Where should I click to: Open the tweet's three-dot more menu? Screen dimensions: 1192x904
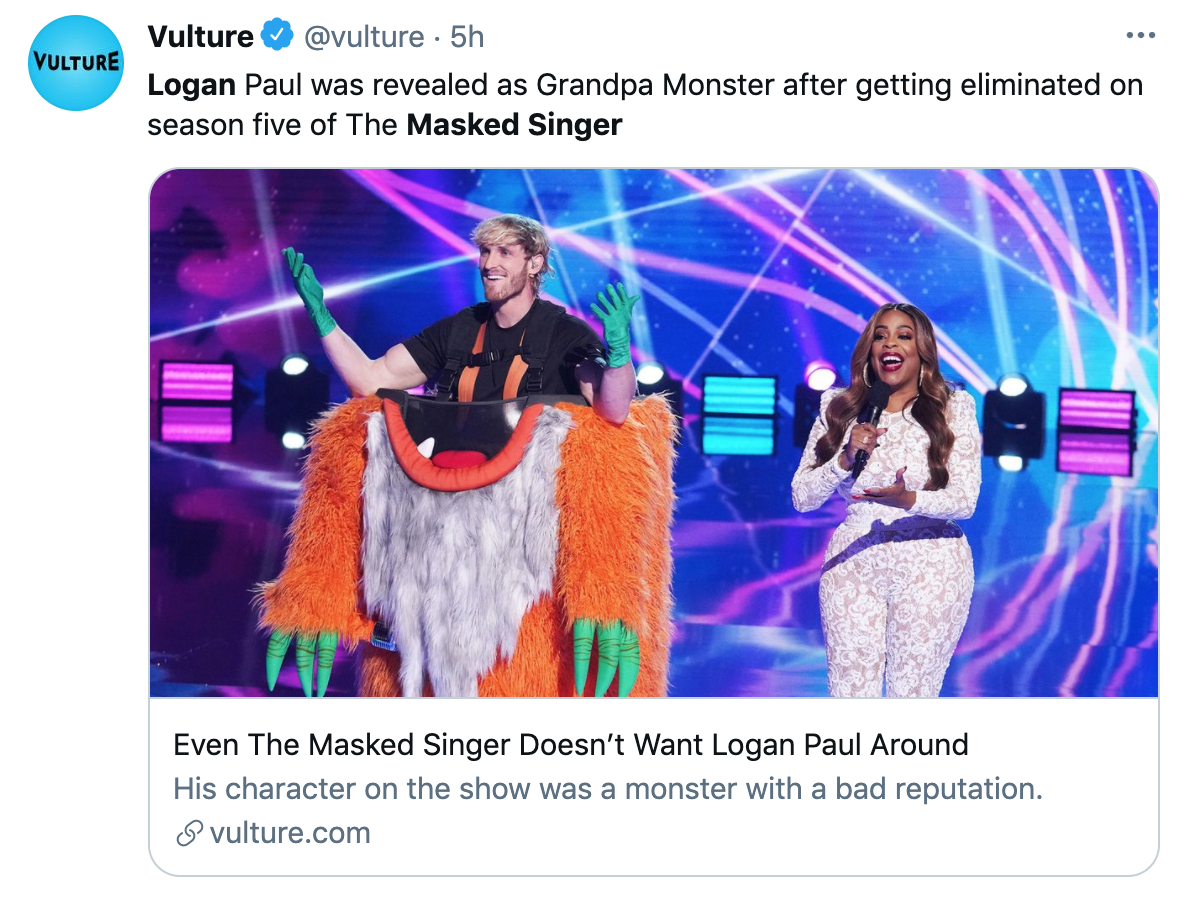(1140, 36)
